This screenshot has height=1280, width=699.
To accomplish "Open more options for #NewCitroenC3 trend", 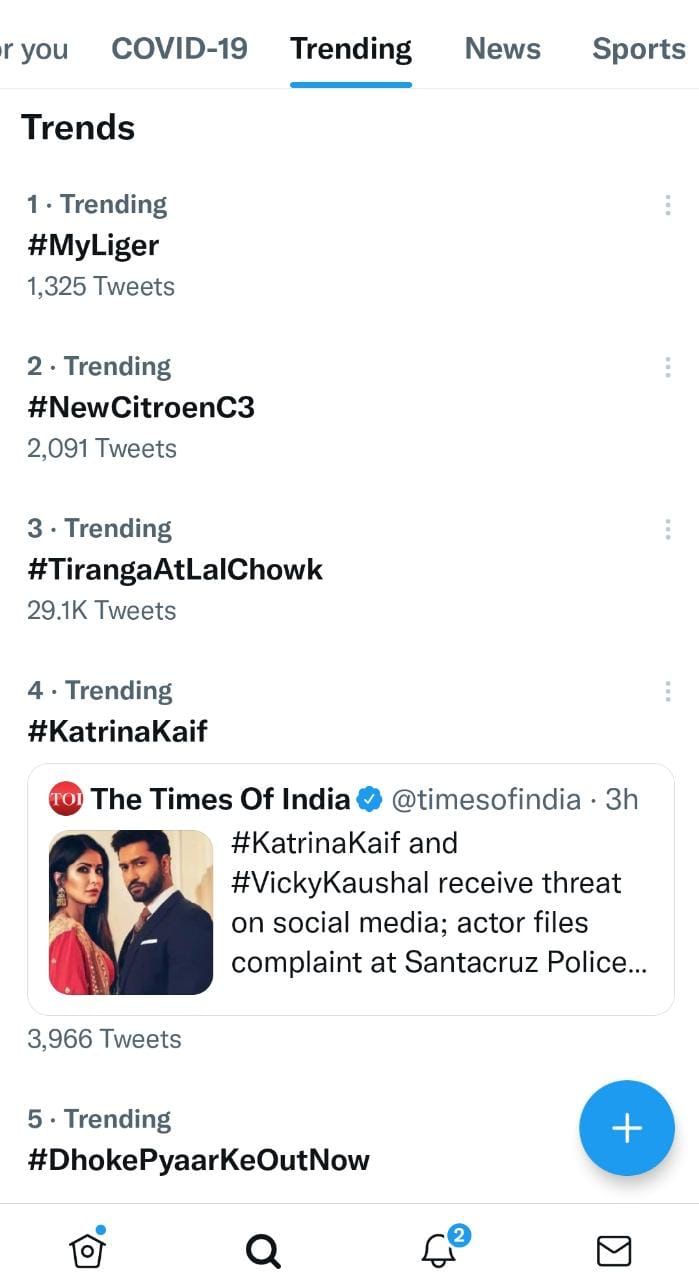I will click(667, 367).
